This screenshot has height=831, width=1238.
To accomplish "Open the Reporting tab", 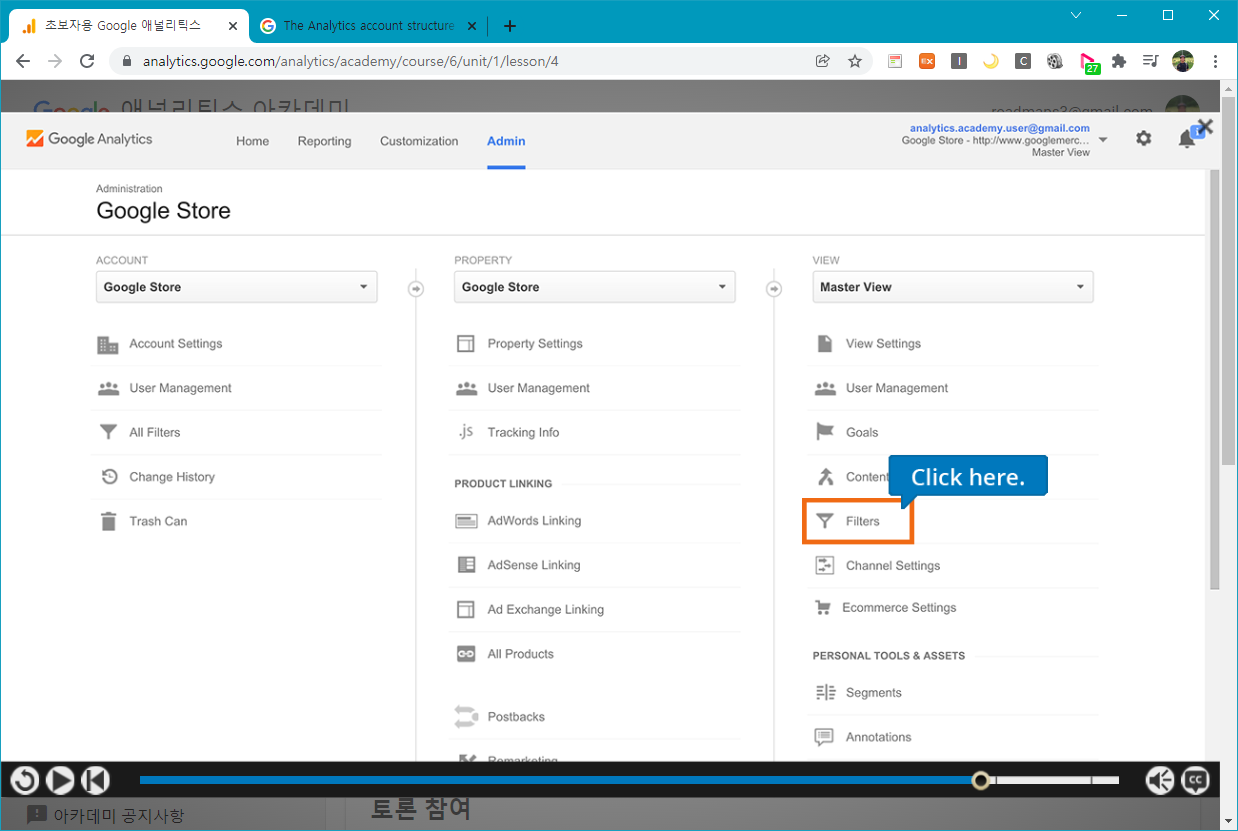I will [324, 141].
